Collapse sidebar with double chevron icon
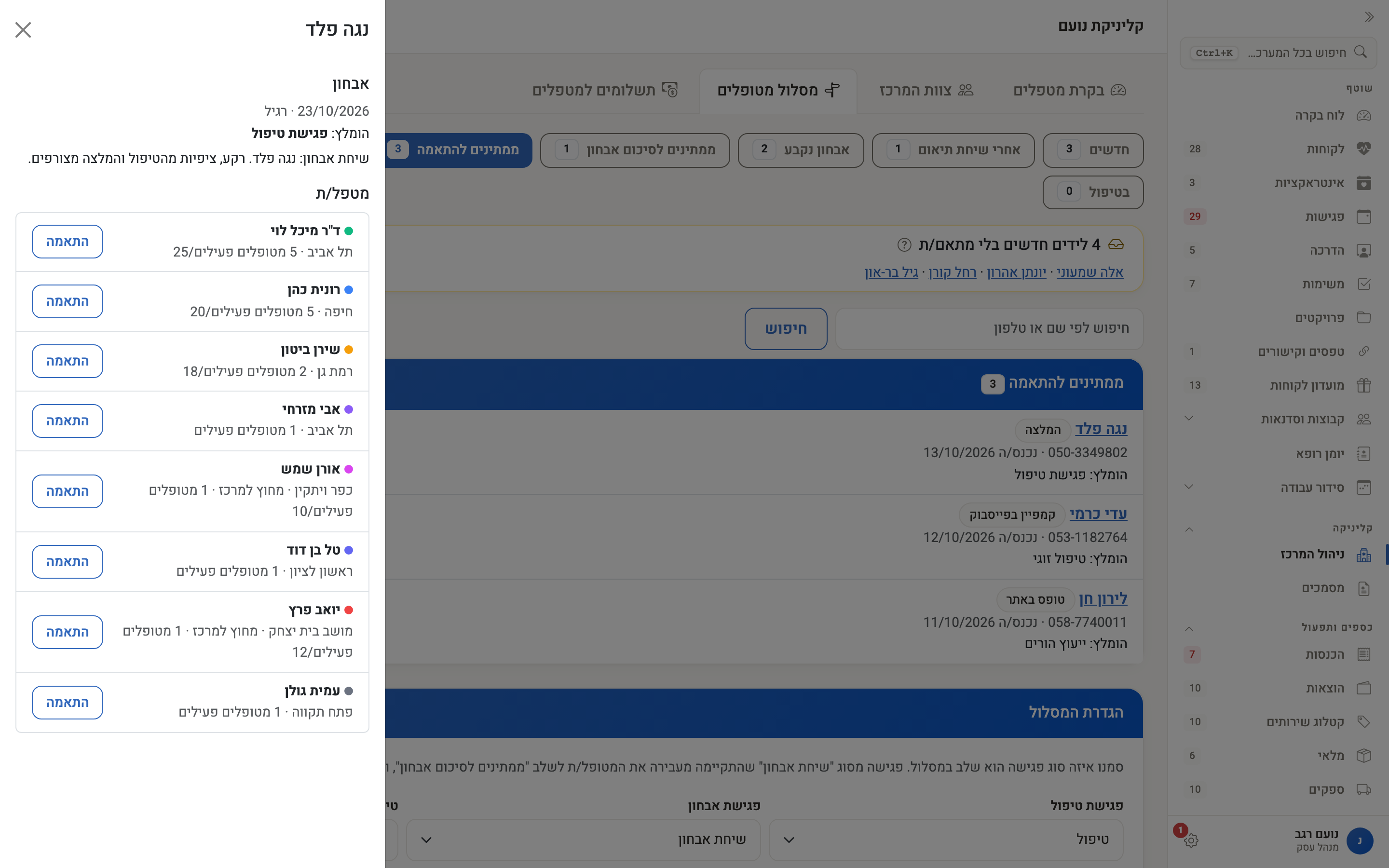Image resolution: width=1389 pixels, height=868 pixels. tap(1369, 17)
